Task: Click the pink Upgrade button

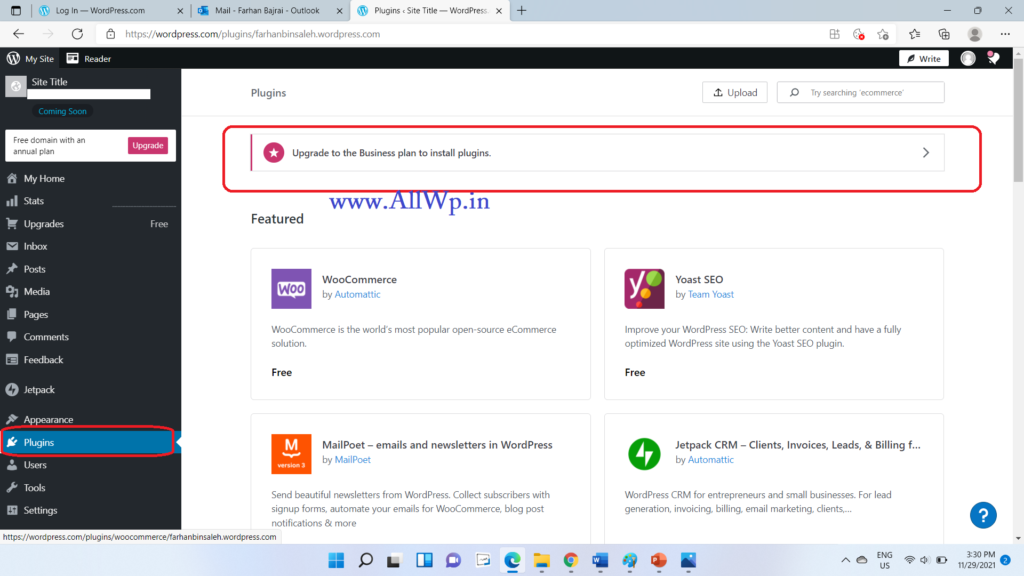Action: pyautogui.click(x=148, y=146)
